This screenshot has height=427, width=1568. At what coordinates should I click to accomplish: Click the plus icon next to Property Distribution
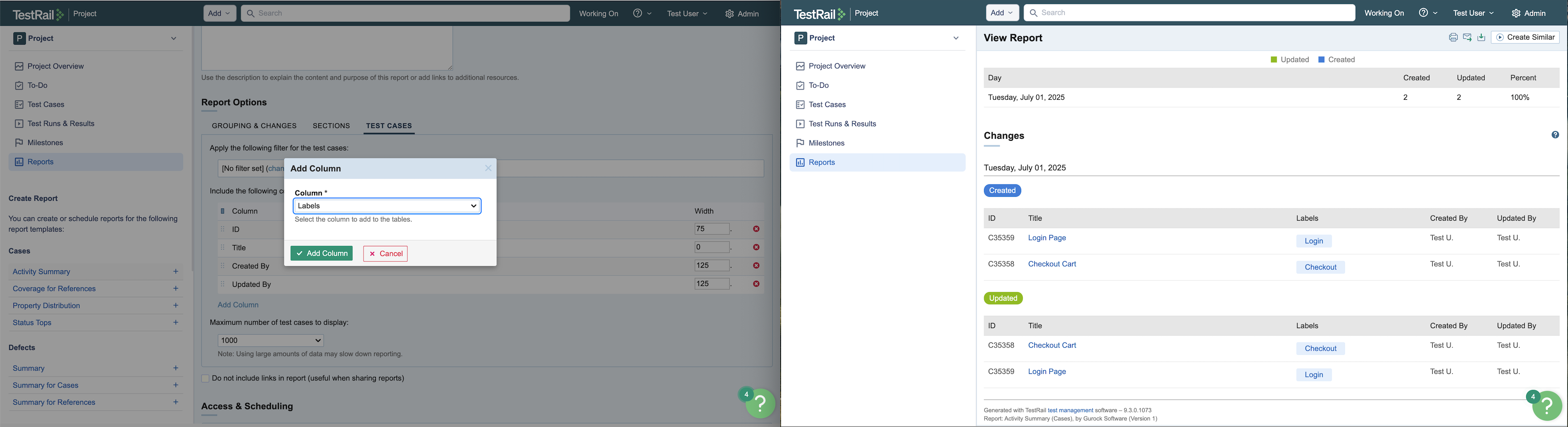[176, 305]
